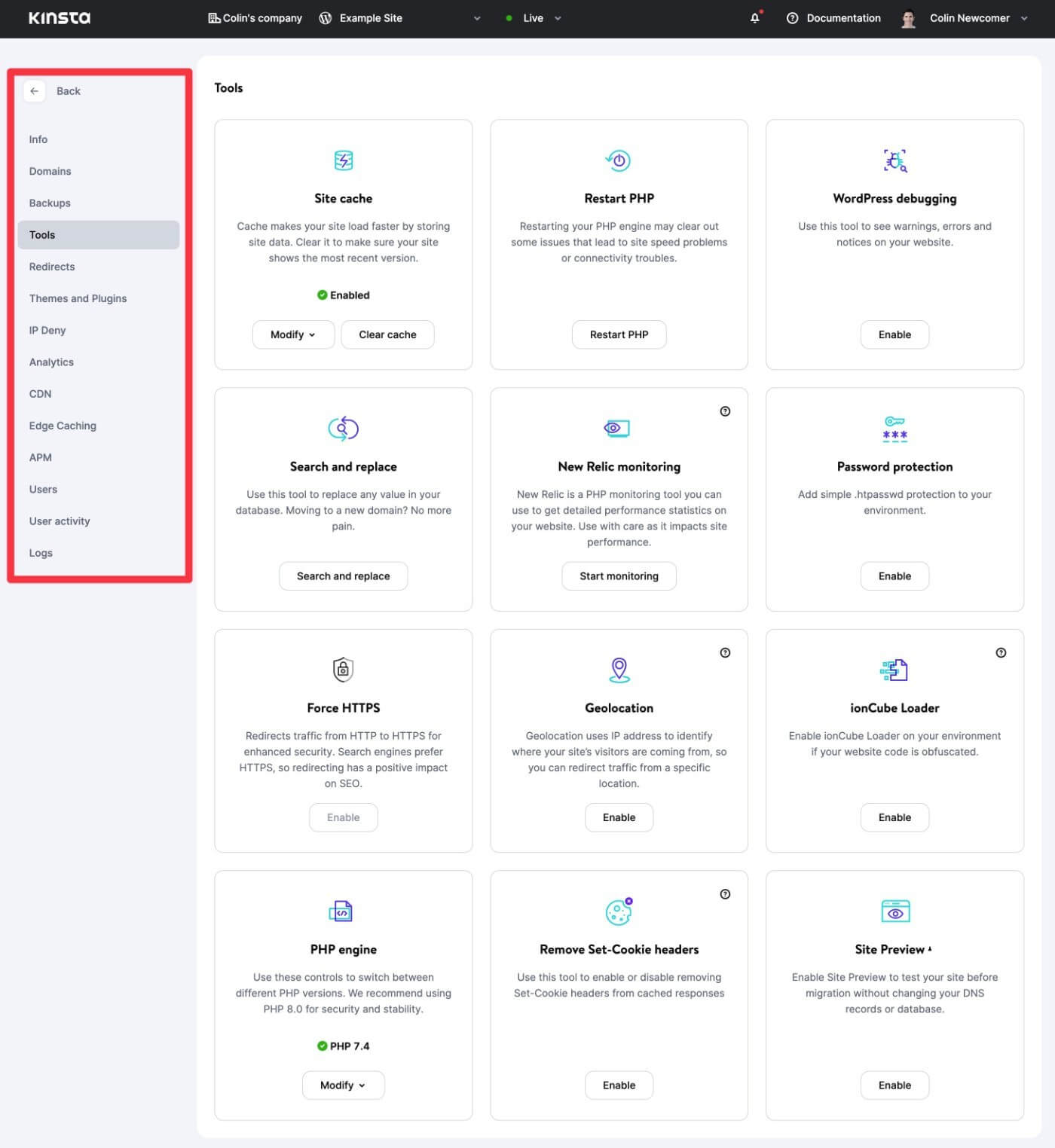1055x1148 pixels.
Task: Click the Search and replace button
Action: coord(344,576)
